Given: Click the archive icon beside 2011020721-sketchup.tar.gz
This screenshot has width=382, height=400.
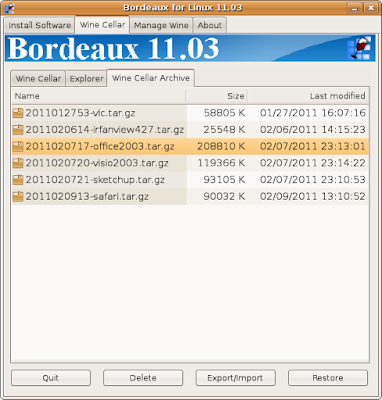Looking at the screenshot, I should pos(18,180).
